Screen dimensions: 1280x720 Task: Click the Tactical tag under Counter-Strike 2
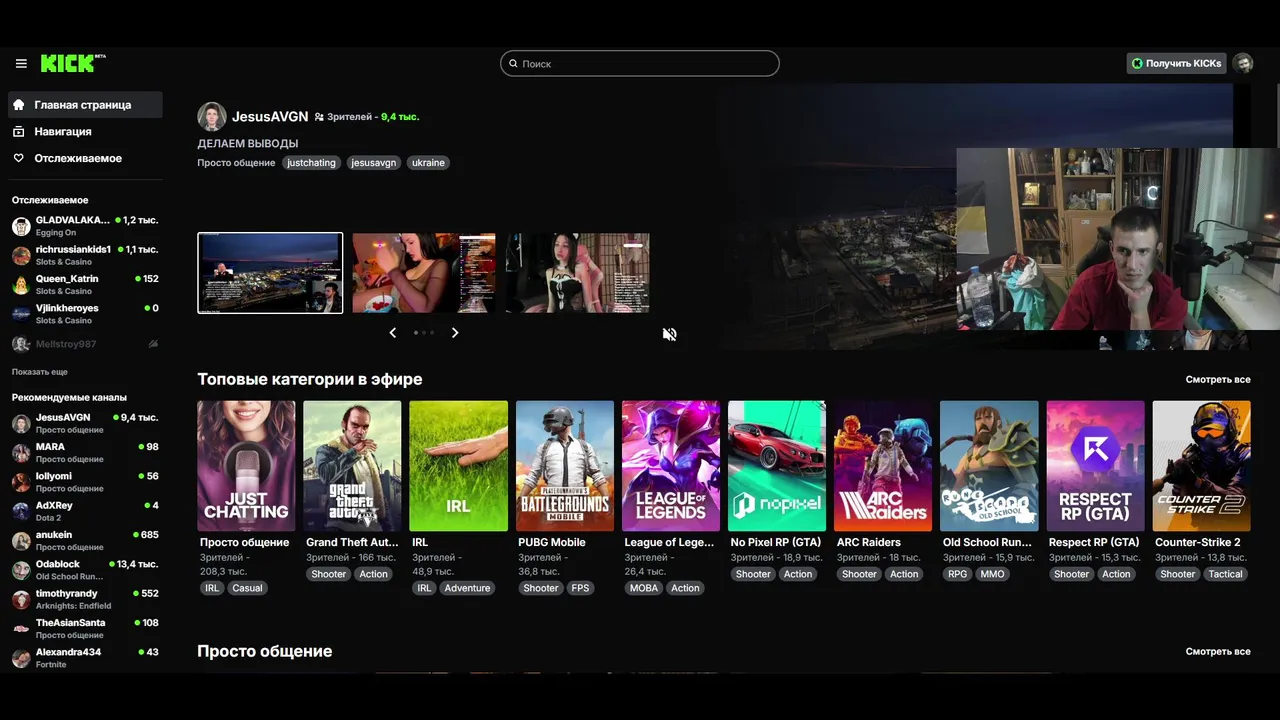click(1225, 574)
